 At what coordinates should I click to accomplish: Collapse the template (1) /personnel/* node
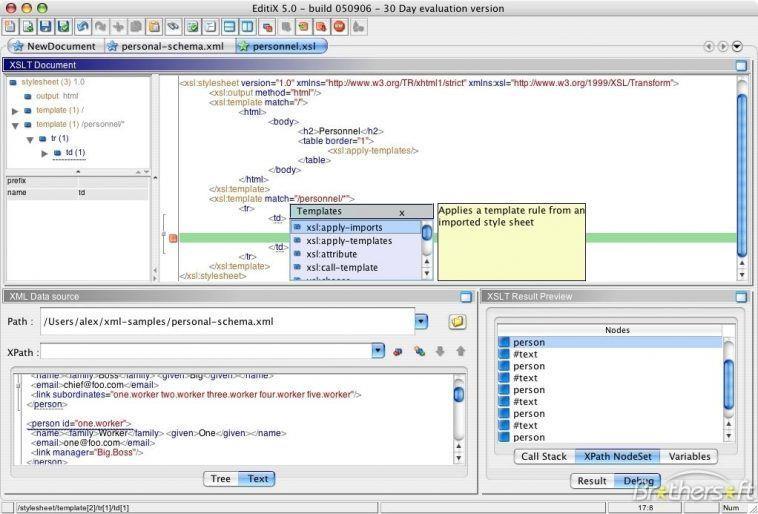15,125
